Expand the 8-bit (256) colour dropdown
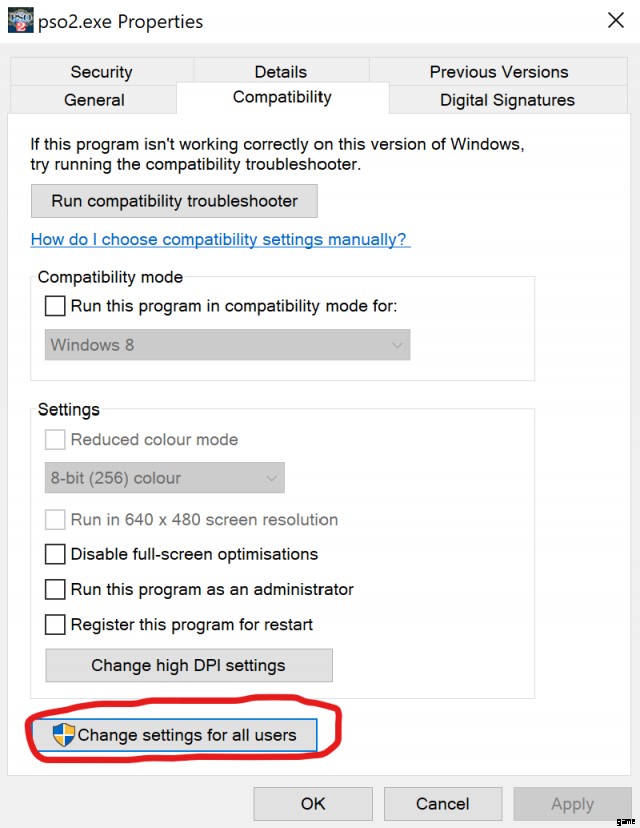Screen dimensions: 640x828 [x=165, y=478]
